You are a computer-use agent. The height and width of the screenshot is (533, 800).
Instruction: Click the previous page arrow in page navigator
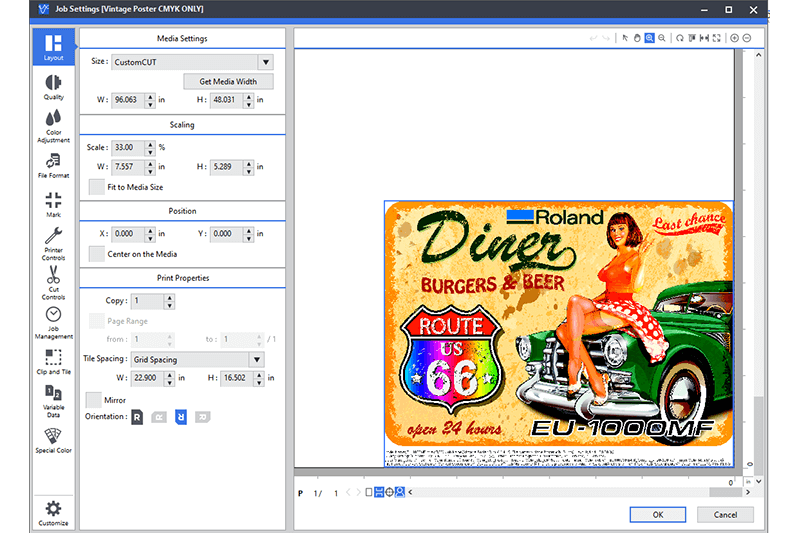348,492
